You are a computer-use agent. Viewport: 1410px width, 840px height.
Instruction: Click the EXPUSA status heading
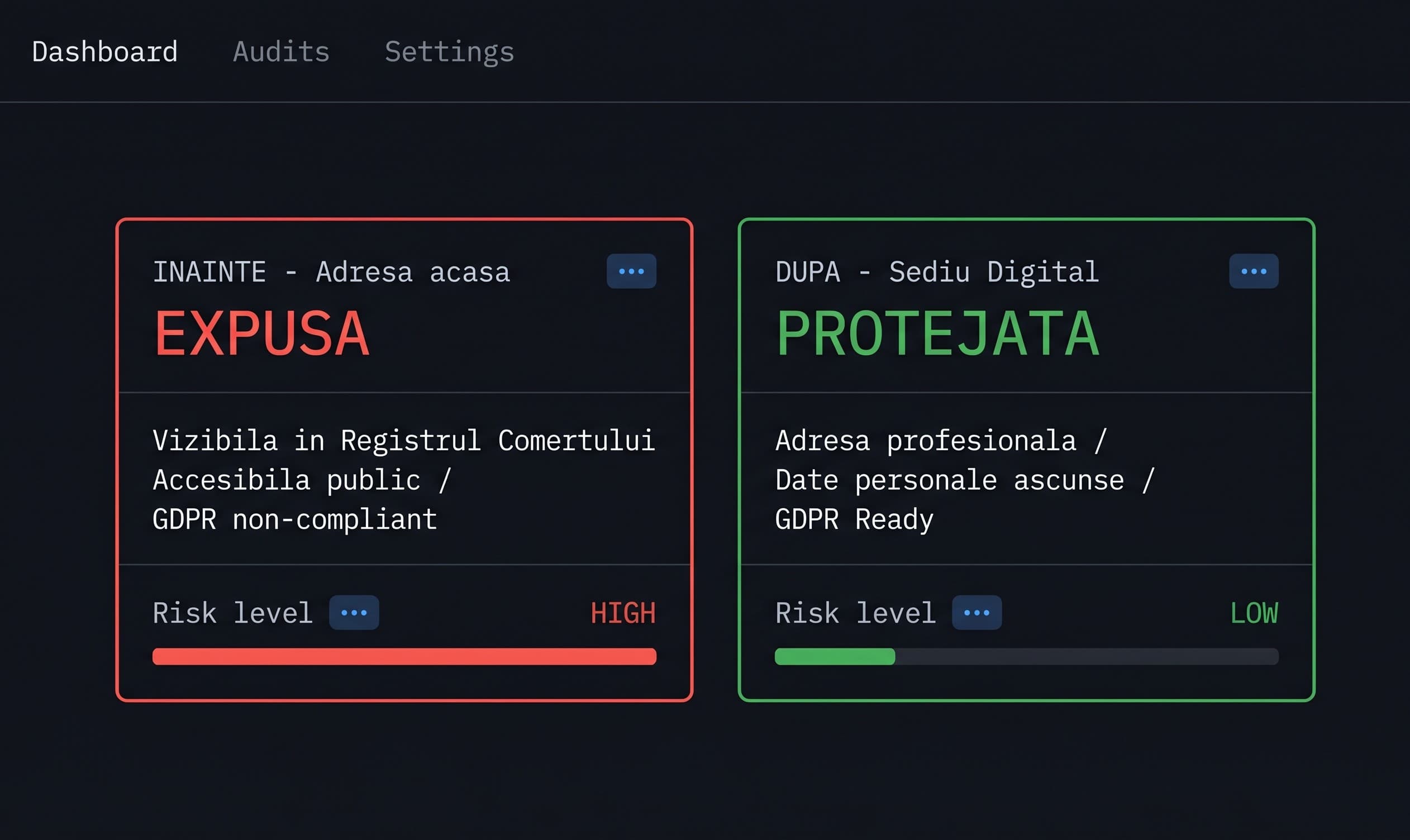pos(261,334)
